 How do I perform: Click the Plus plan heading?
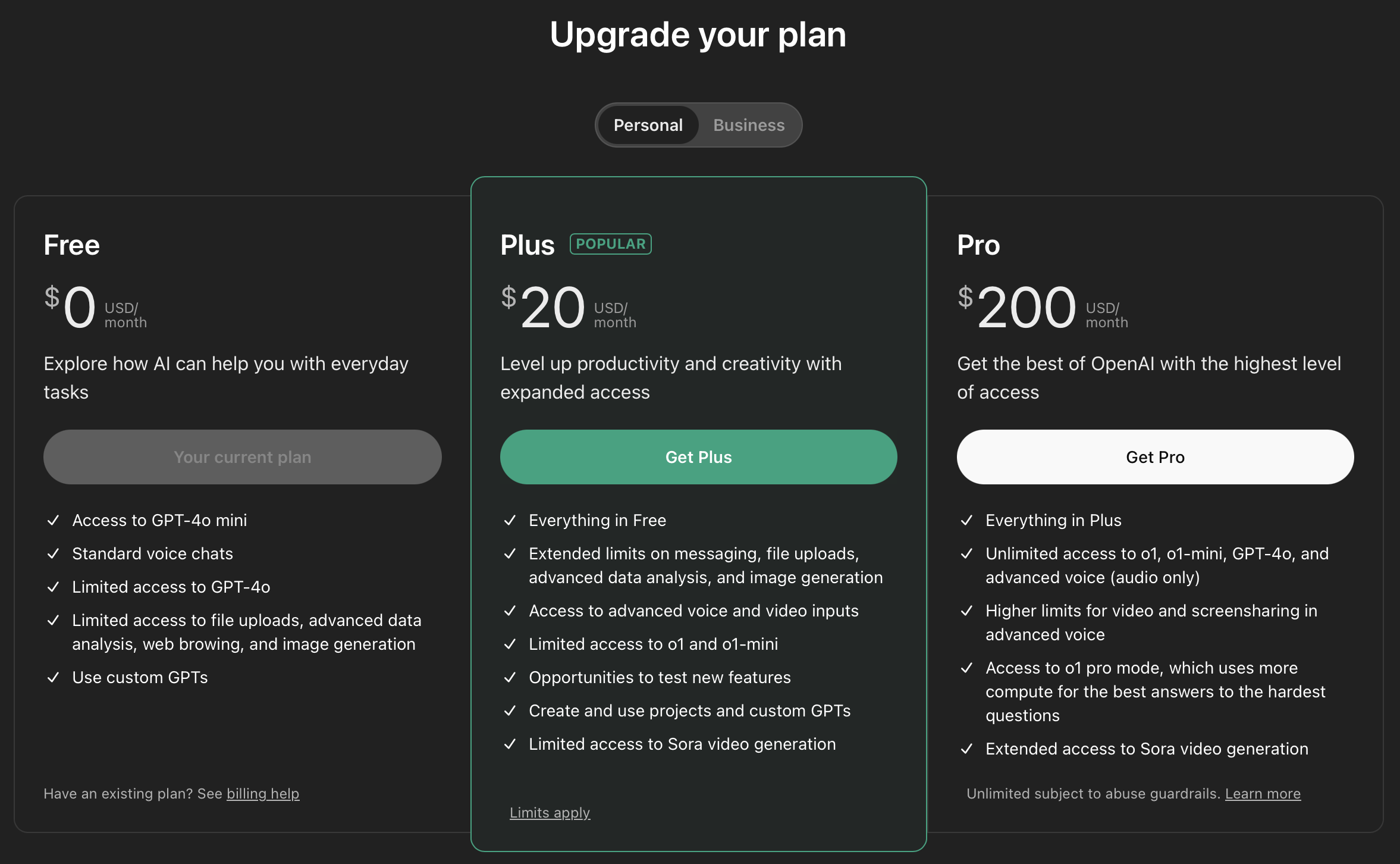coord(527,245)
